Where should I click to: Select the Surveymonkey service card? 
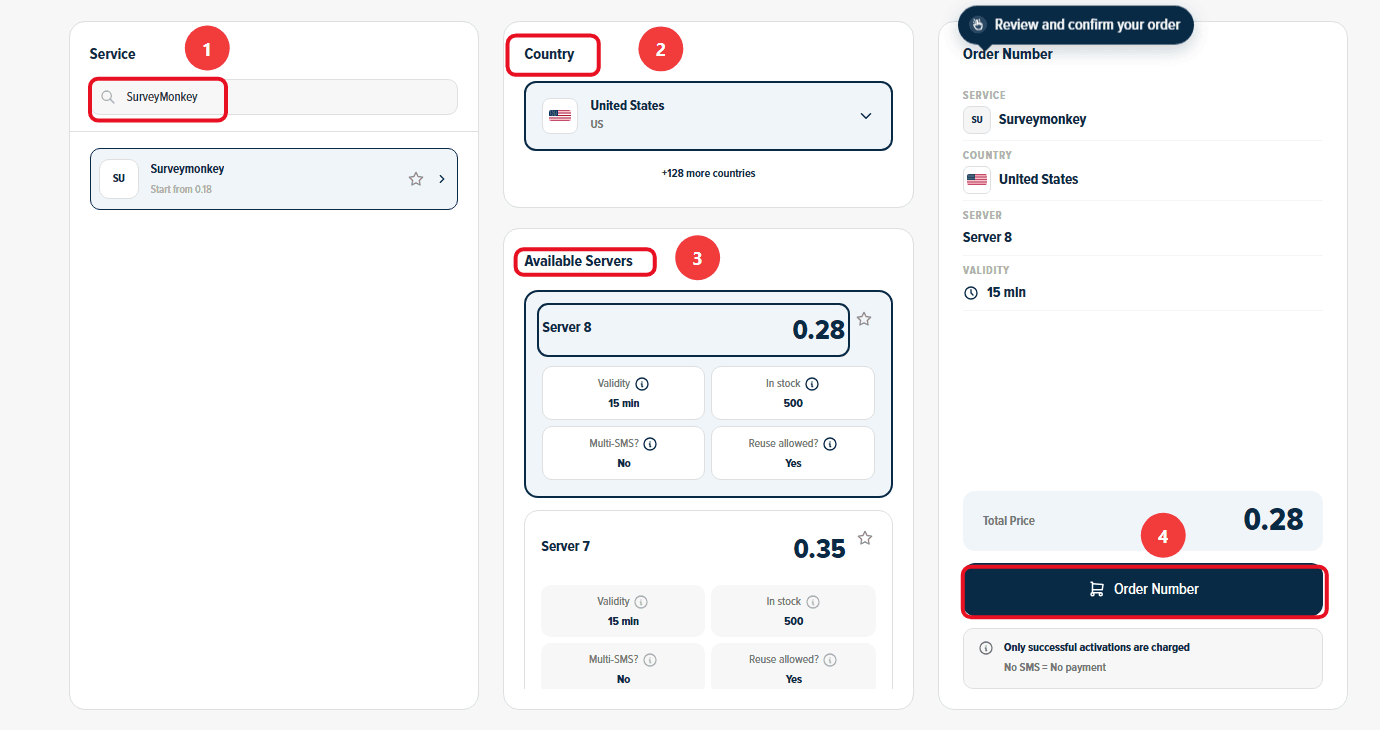pos(274,179)
